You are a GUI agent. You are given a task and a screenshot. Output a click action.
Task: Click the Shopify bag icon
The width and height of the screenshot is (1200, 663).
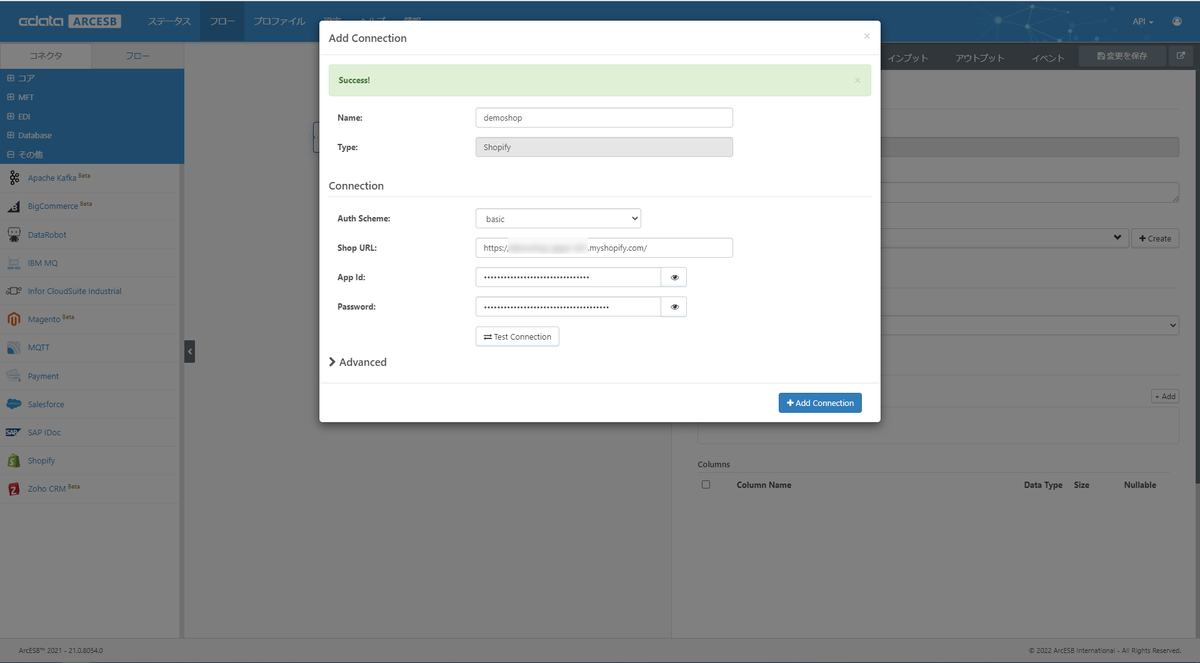pos(14,461)
